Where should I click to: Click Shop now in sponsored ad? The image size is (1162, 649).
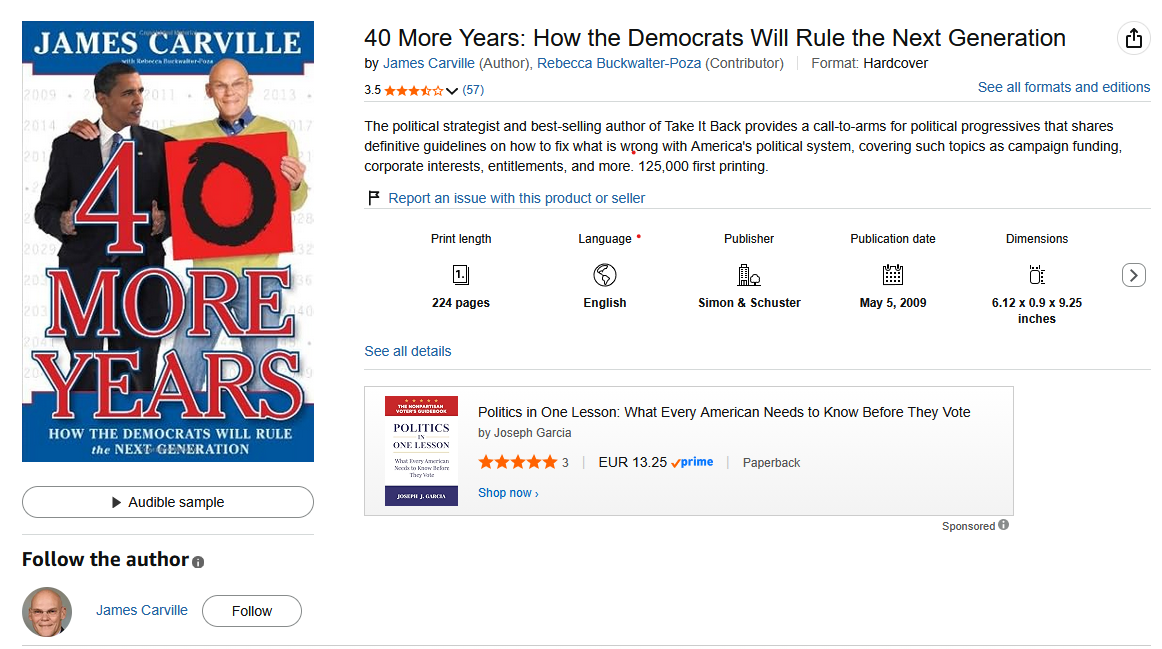click(x=508, y=493)
